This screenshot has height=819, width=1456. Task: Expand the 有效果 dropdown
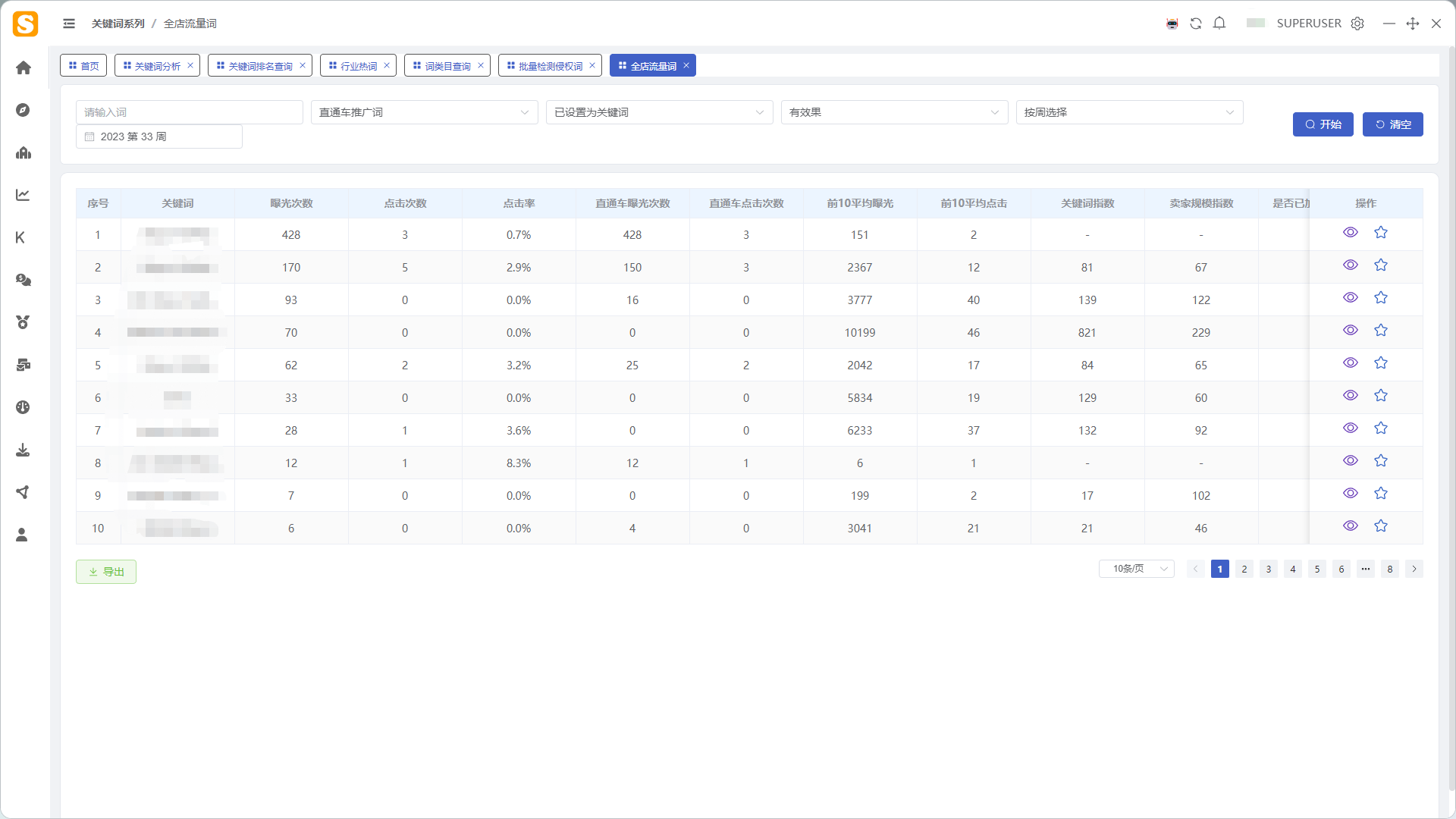coord(894,112)
